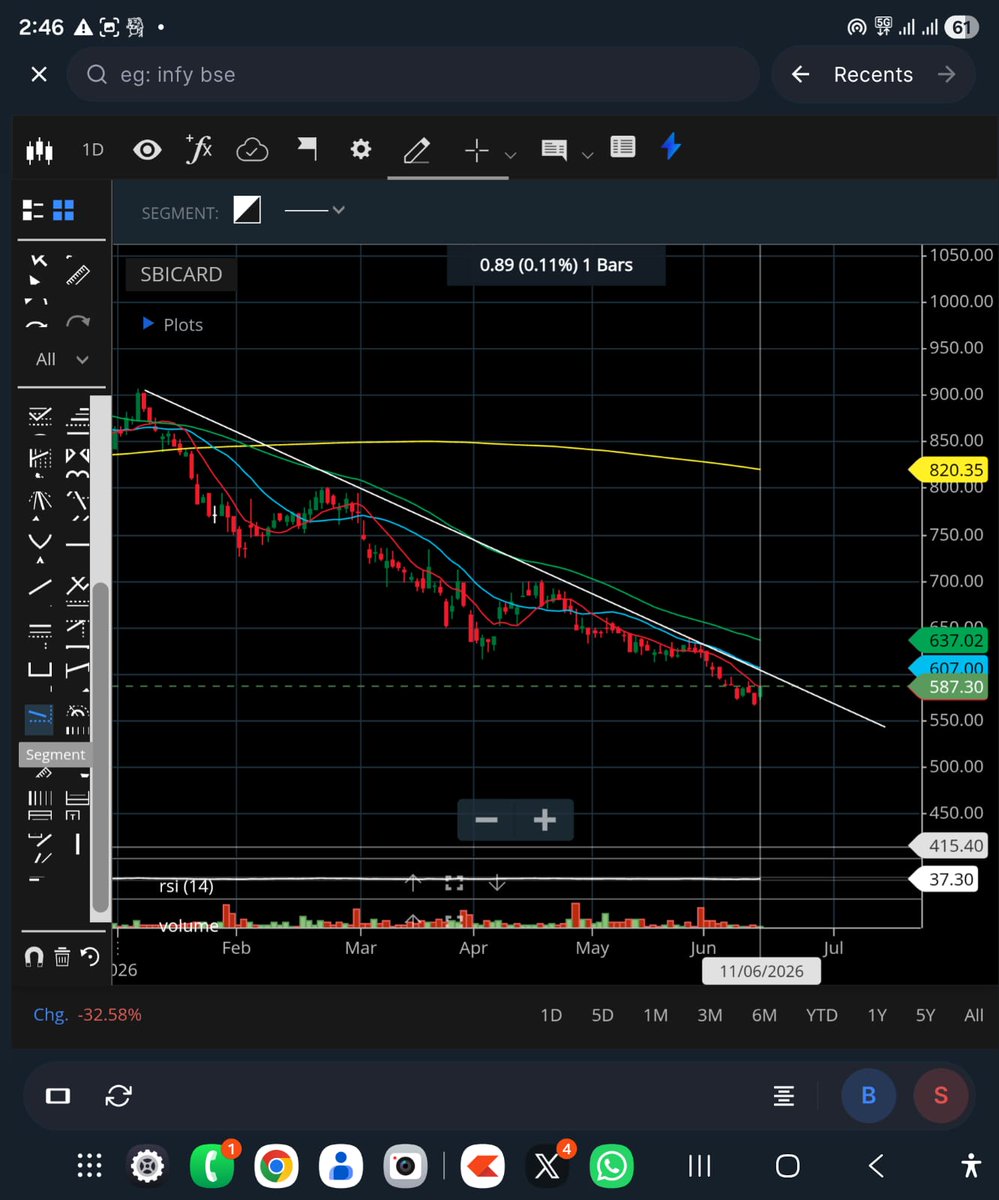Screen dimensions: 999x1200
Task: Expand the annotation dropdown arrow
Action: coord(588,155)
